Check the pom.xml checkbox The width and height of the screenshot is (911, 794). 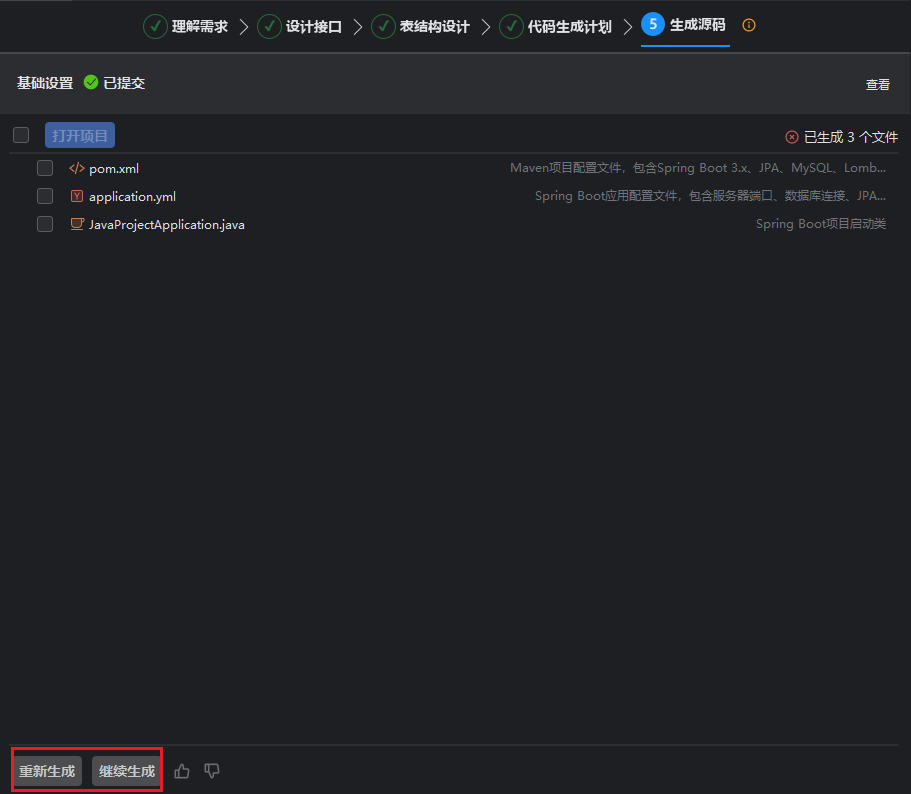[x=45, y=168]
